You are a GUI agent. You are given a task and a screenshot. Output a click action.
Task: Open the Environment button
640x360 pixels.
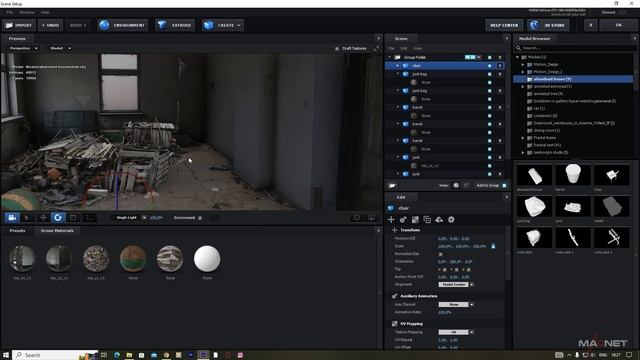point(122,25)
